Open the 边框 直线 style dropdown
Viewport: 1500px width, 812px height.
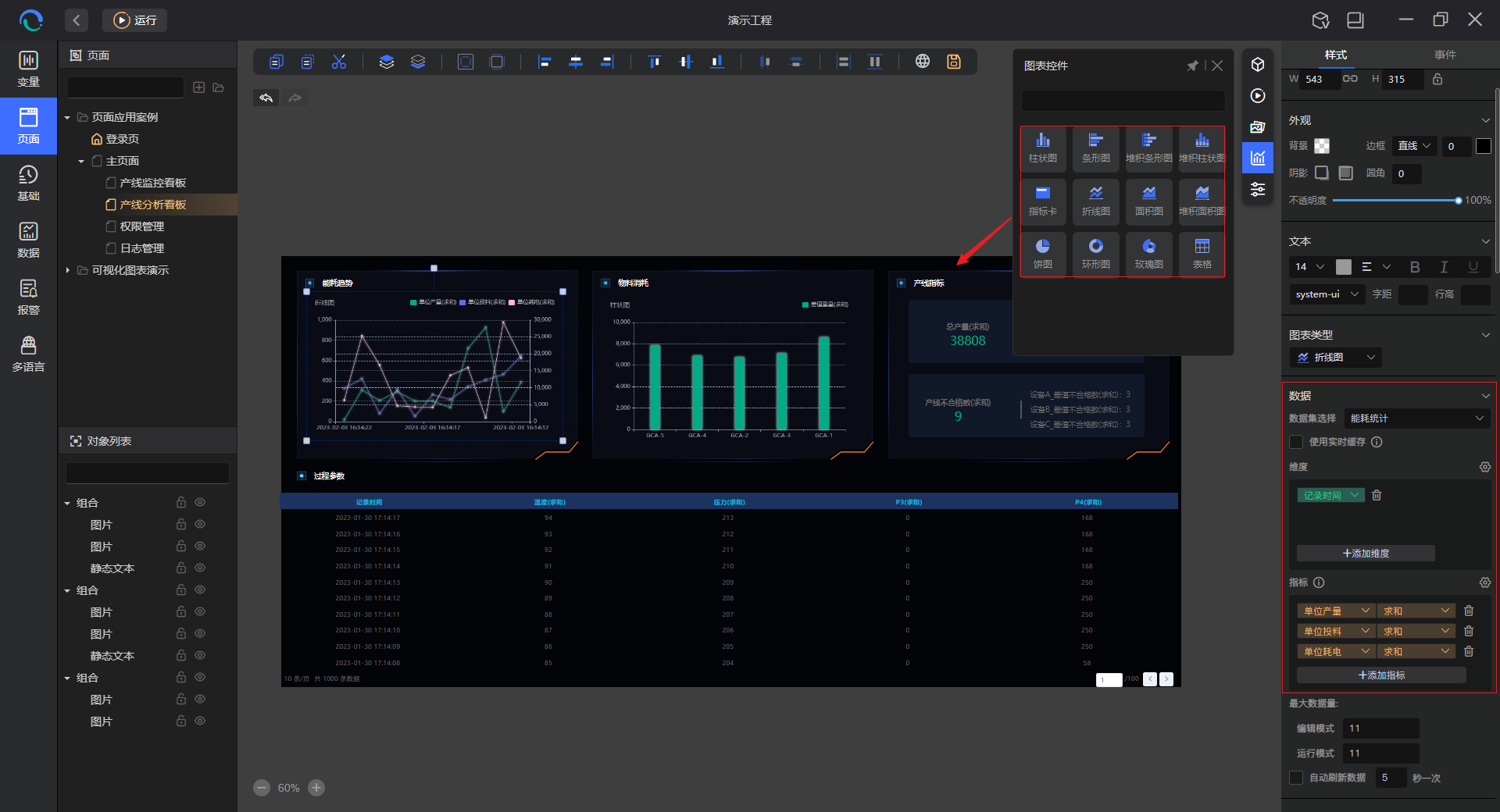(x=1415, y=146)
